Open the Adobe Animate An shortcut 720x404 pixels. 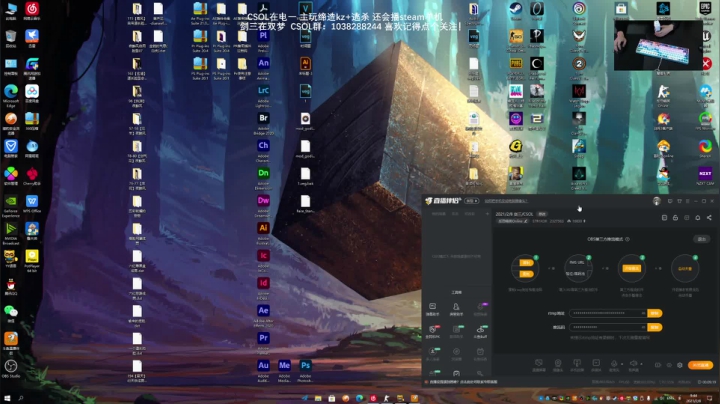(x=263, y=67)
